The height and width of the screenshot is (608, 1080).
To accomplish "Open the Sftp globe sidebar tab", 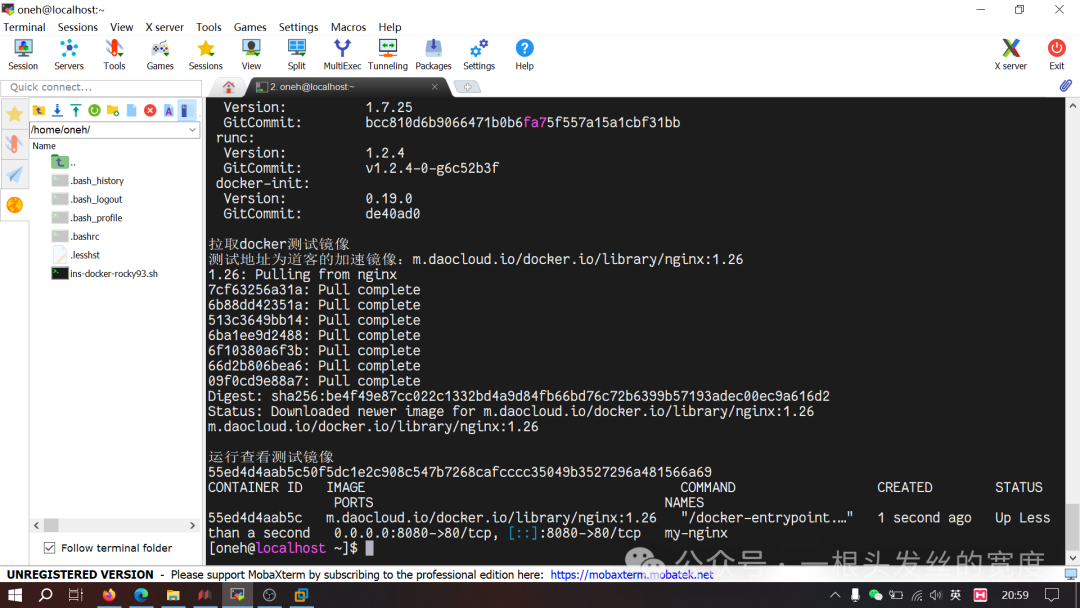I will 14,205.
